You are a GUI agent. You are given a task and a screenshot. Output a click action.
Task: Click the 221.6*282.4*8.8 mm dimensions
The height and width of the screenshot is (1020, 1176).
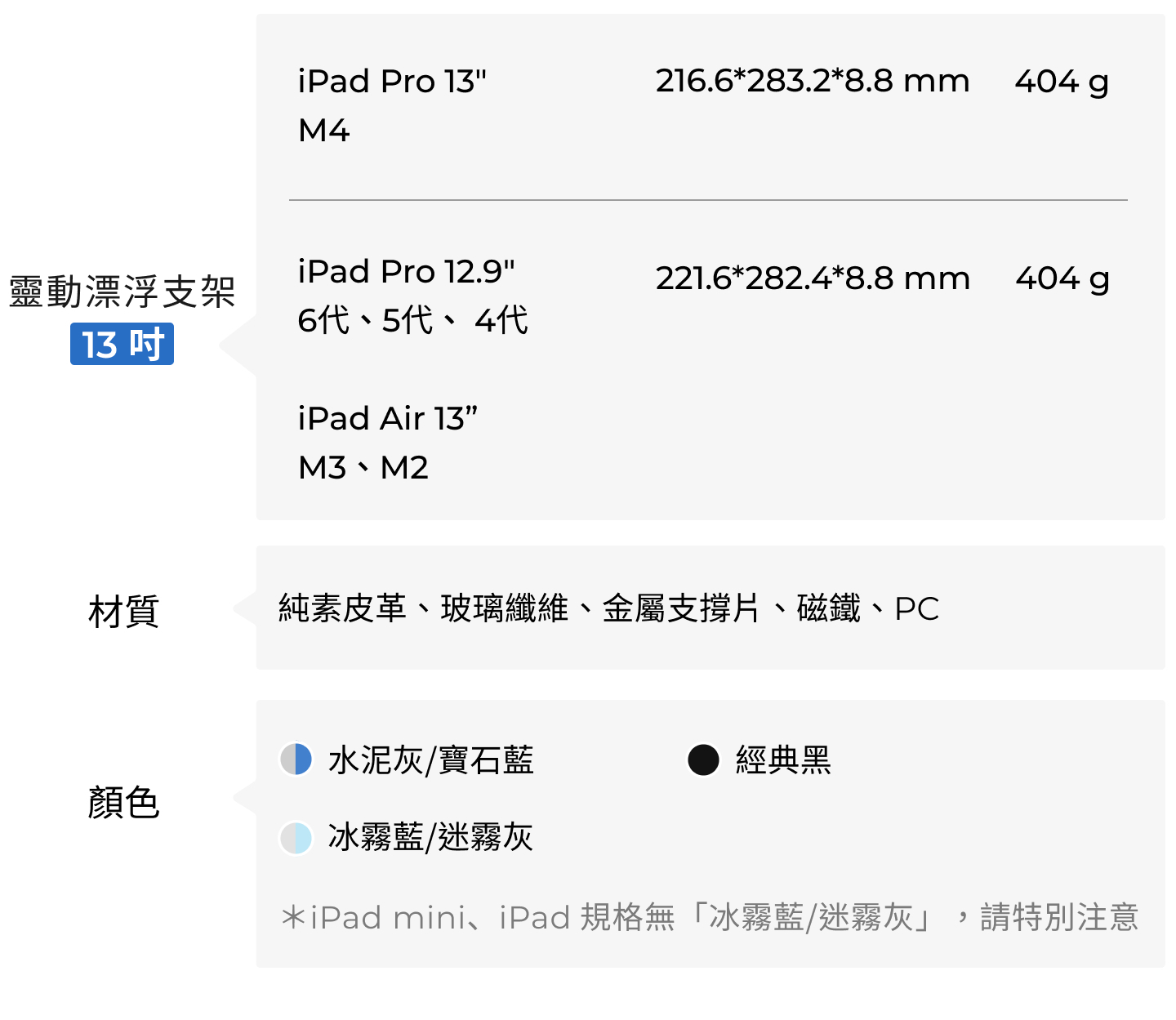813,278
